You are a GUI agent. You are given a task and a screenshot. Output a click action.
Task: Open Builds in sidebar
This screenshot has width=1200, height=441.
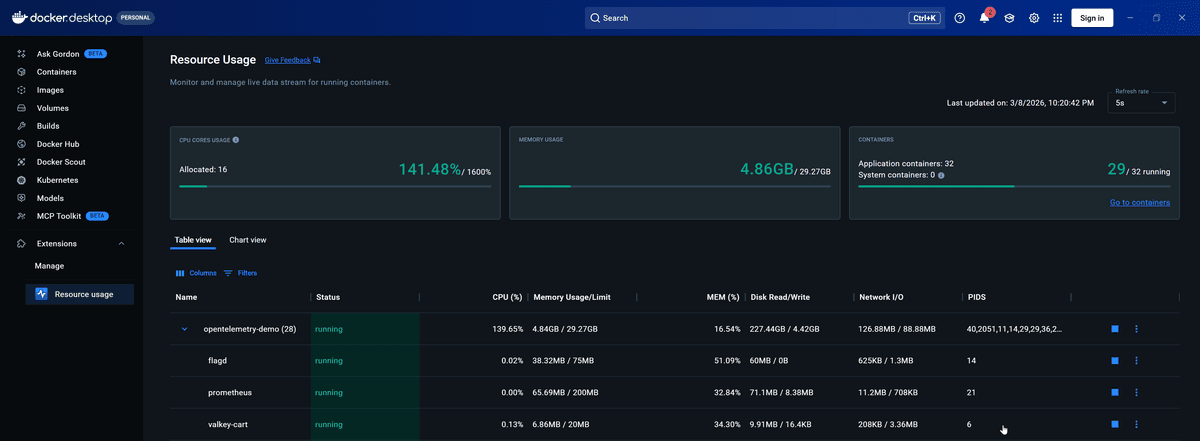click(48, 126)
